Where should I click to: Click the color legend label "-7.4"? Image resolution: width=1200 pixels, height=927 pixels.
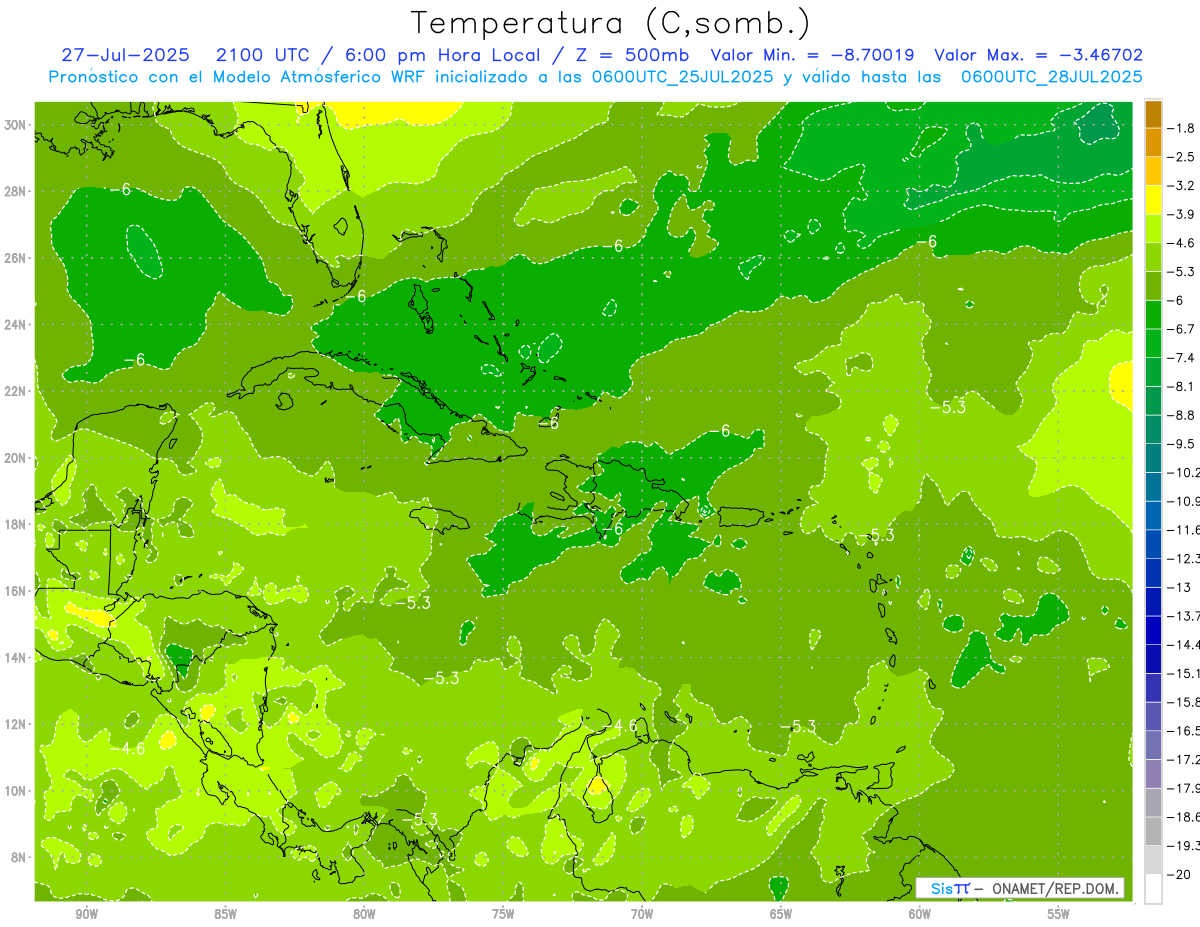pyautogui.click(x=1182, y=358)
